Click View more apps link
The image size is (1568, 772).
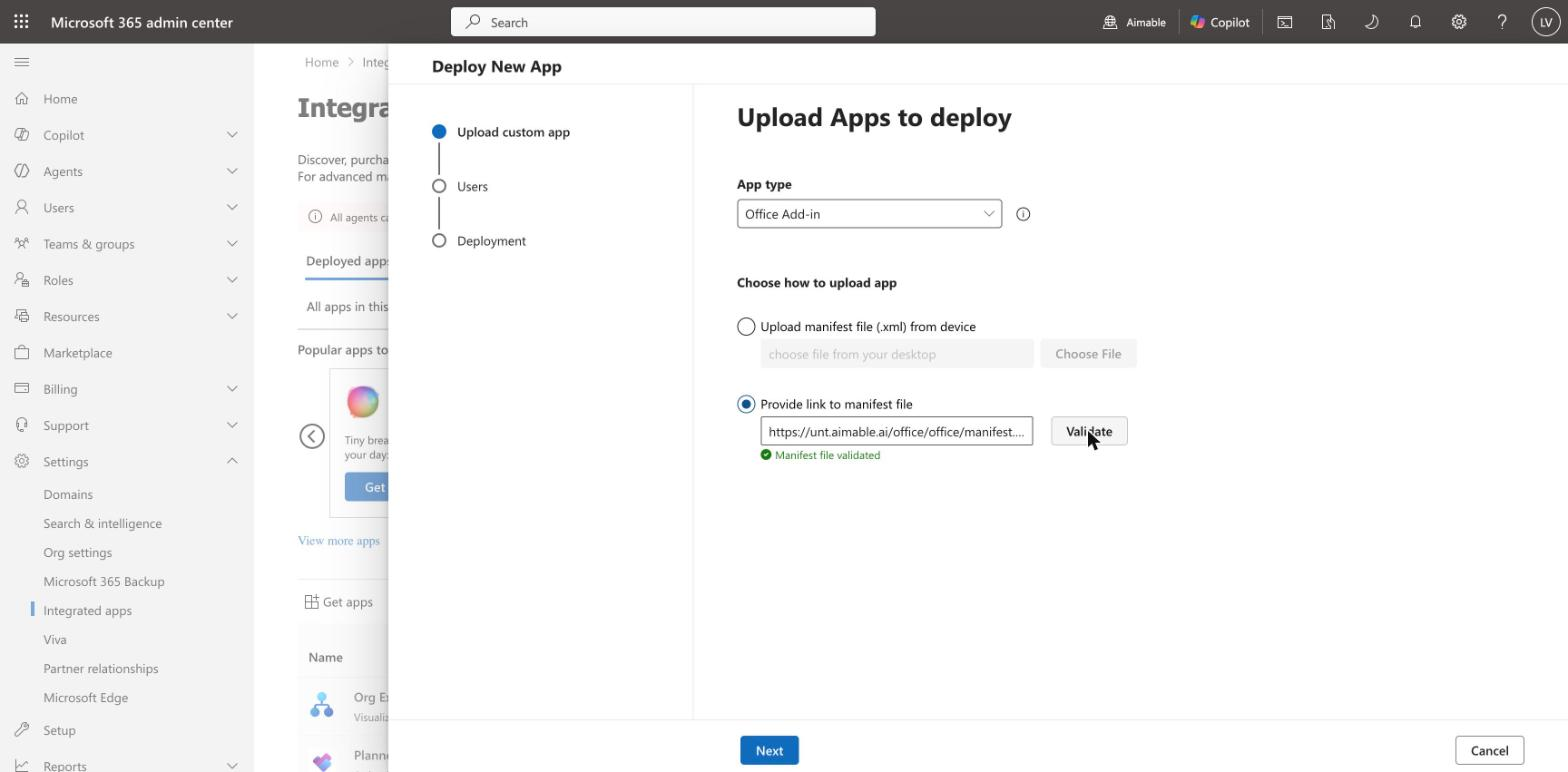(x=338, y=541)
